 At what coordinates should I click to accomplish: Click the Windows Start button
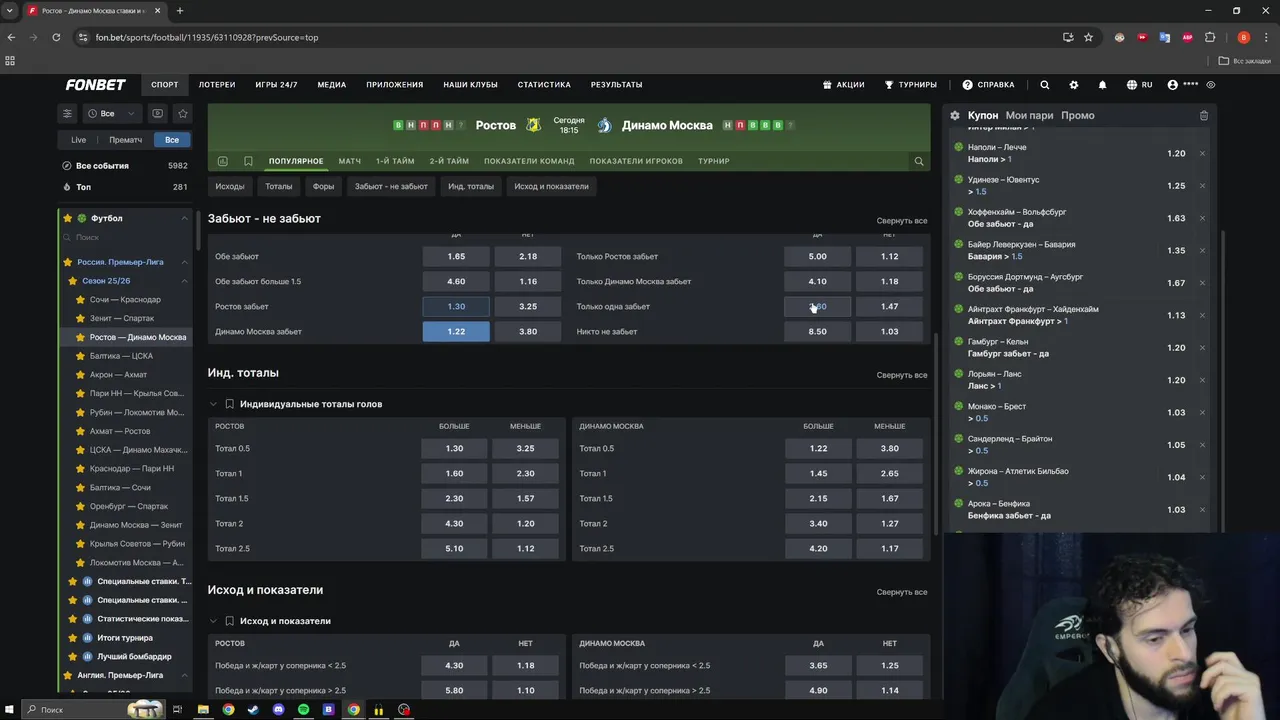point(10,710)
